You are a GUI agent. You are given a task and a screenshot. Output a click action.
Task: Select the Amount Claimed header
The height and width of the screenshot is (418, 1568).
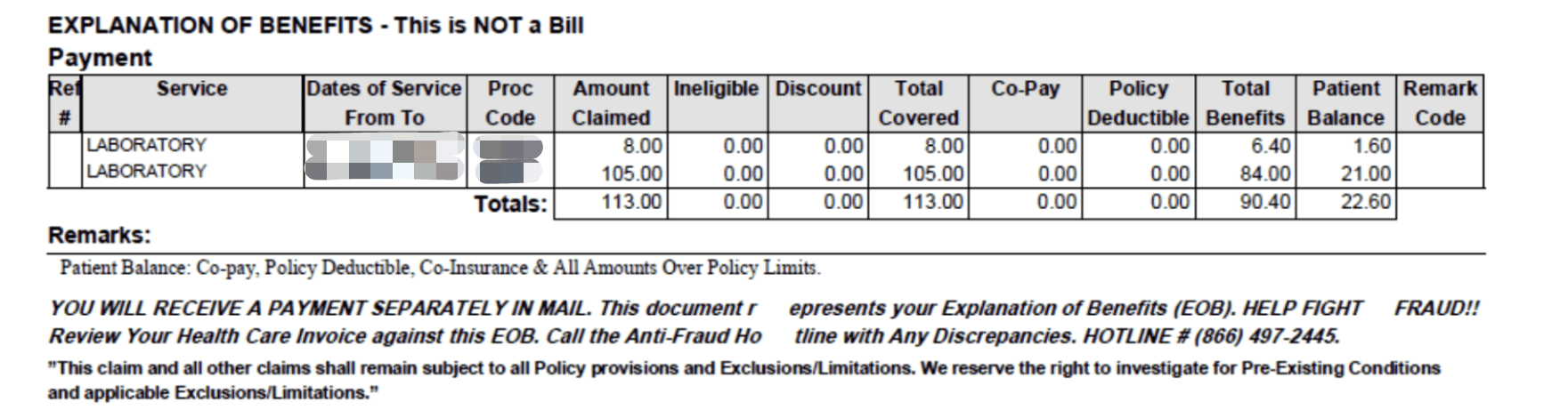click(x=611, y=103)
